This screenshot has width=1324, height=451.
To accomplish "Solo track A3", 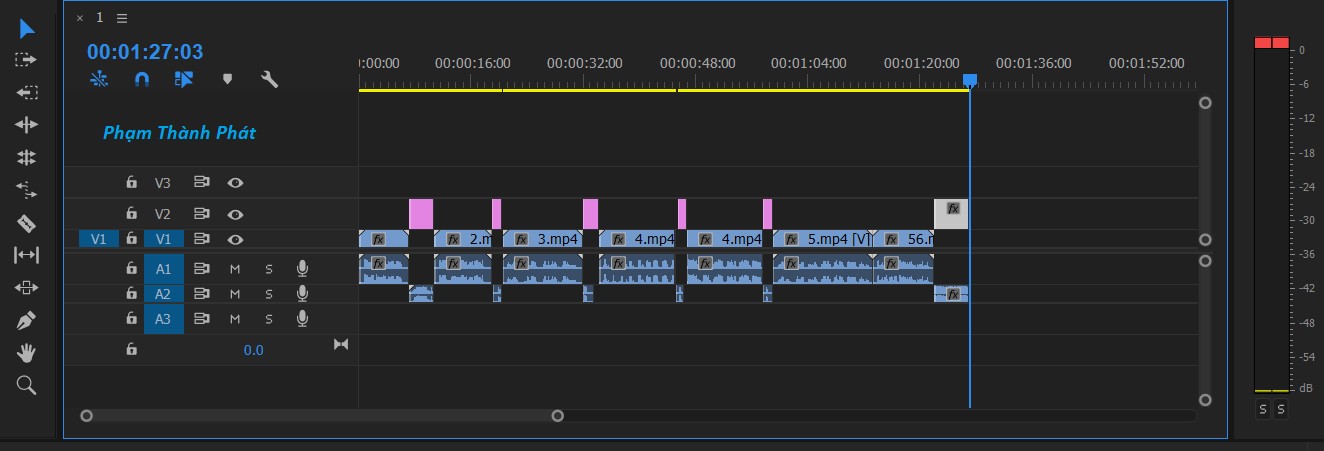I will 268,318.
